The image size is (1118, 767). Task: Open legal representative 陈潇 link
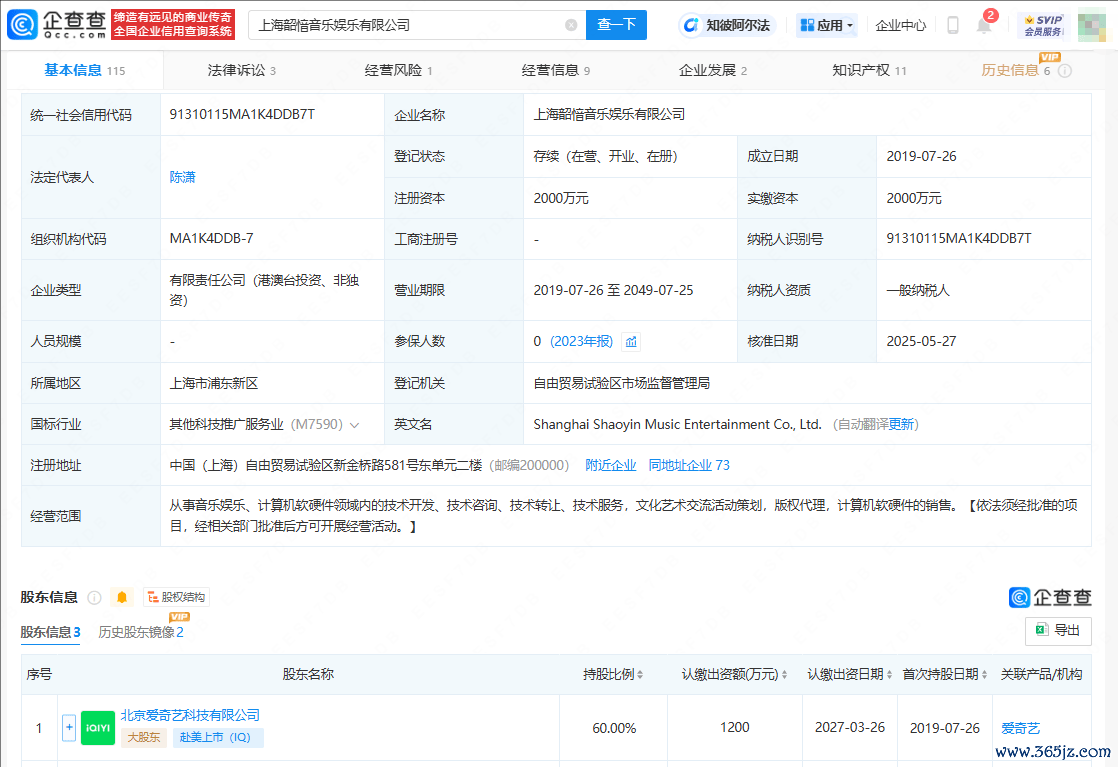[x=182, y=177]
